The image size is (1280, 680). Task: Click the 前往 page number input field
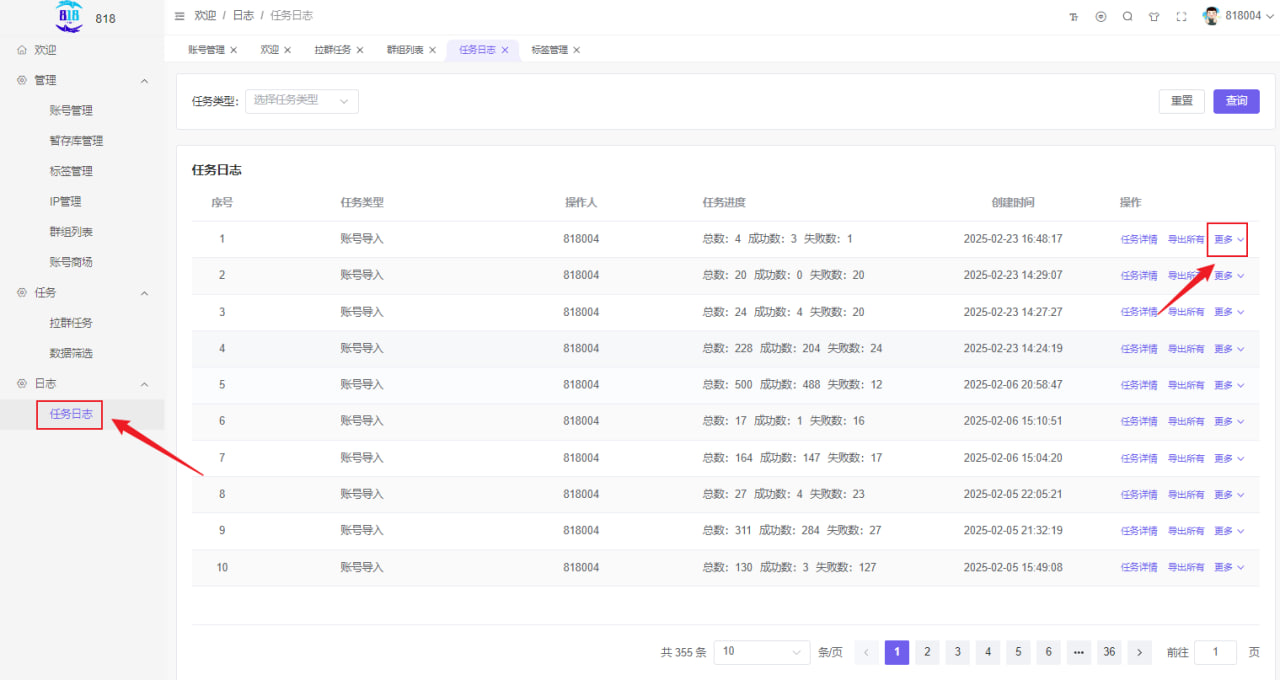tap(1216, 652)
